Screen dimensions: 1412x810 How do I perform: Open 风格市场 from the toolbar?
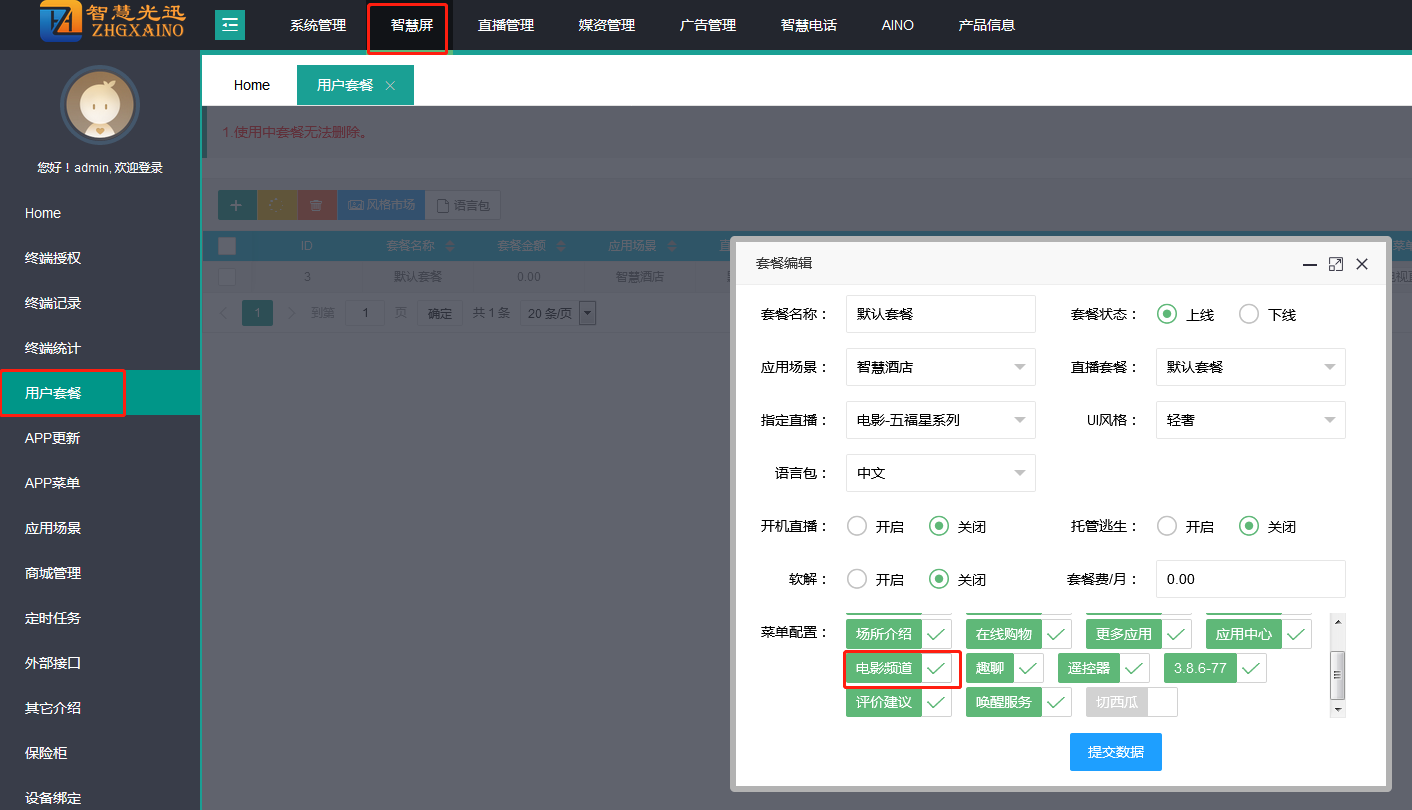point(381,205)
